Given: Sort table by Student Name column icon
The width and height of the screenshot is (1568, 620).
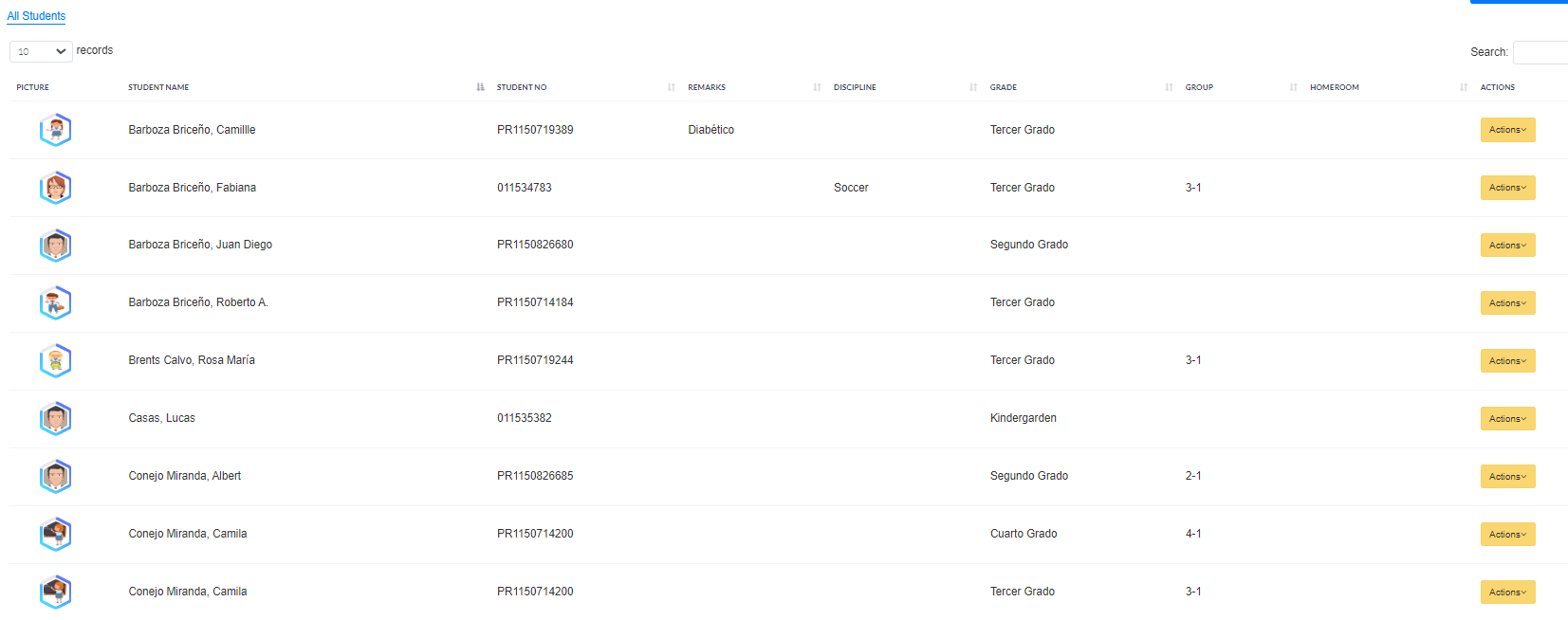Looking at the screenshot, I should tap(480, 87).
